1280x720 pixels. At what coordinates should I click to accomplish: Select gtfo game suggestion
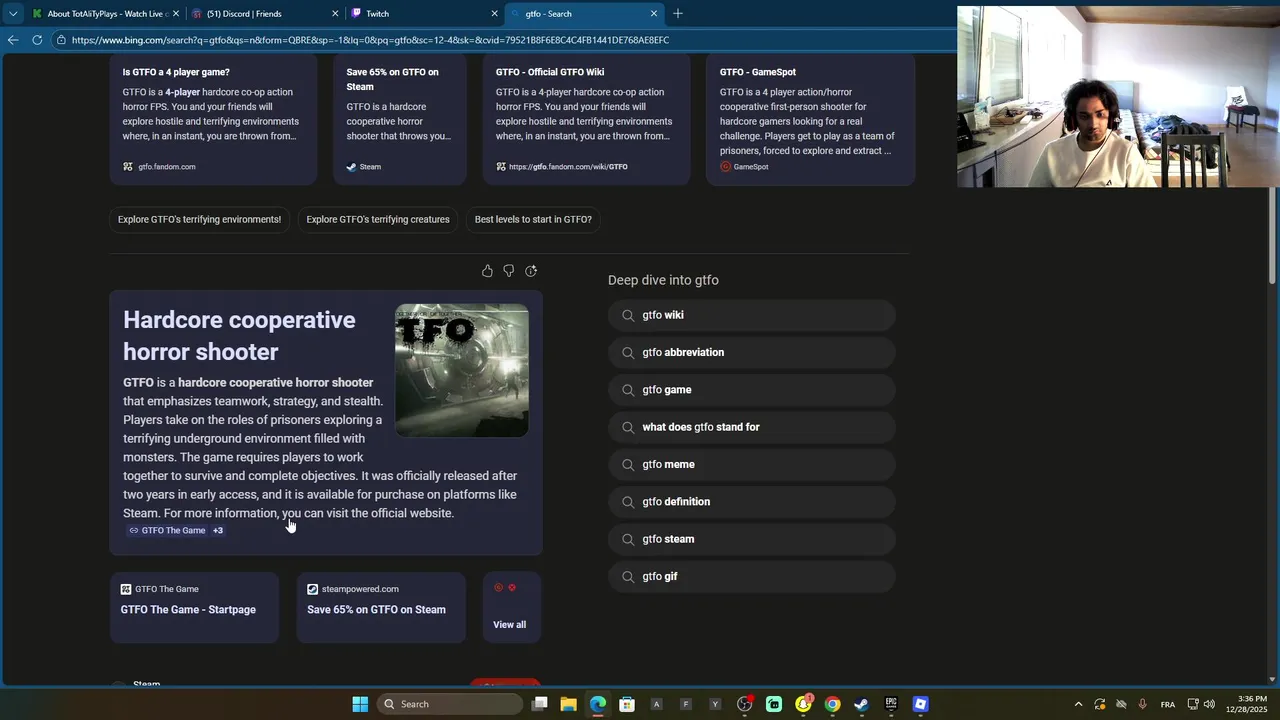click(x=751, y=390)
